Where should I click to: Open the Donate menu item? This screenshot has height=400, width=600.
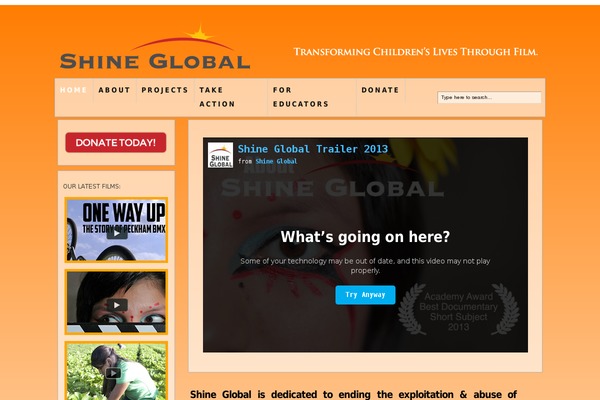380,90
